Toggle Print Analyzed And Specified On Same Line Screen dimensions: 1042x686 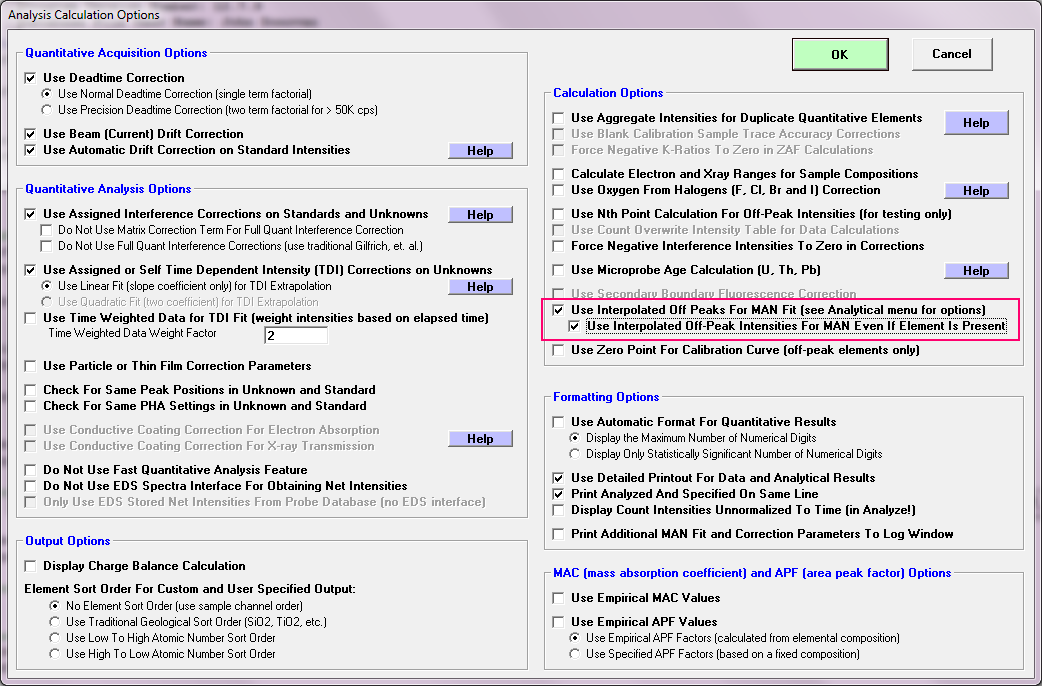559,494
